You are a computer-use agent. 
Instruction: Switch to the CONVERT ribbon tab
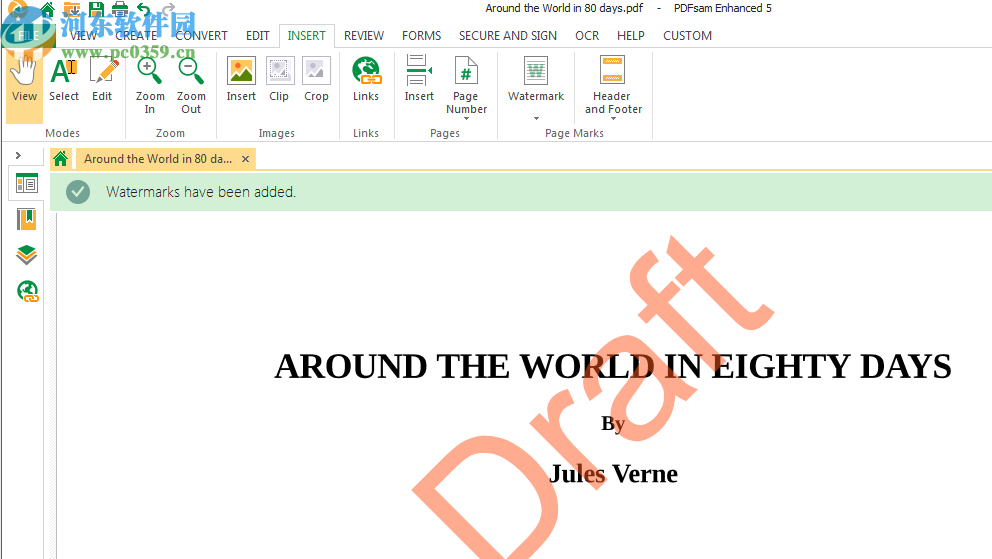201,36
